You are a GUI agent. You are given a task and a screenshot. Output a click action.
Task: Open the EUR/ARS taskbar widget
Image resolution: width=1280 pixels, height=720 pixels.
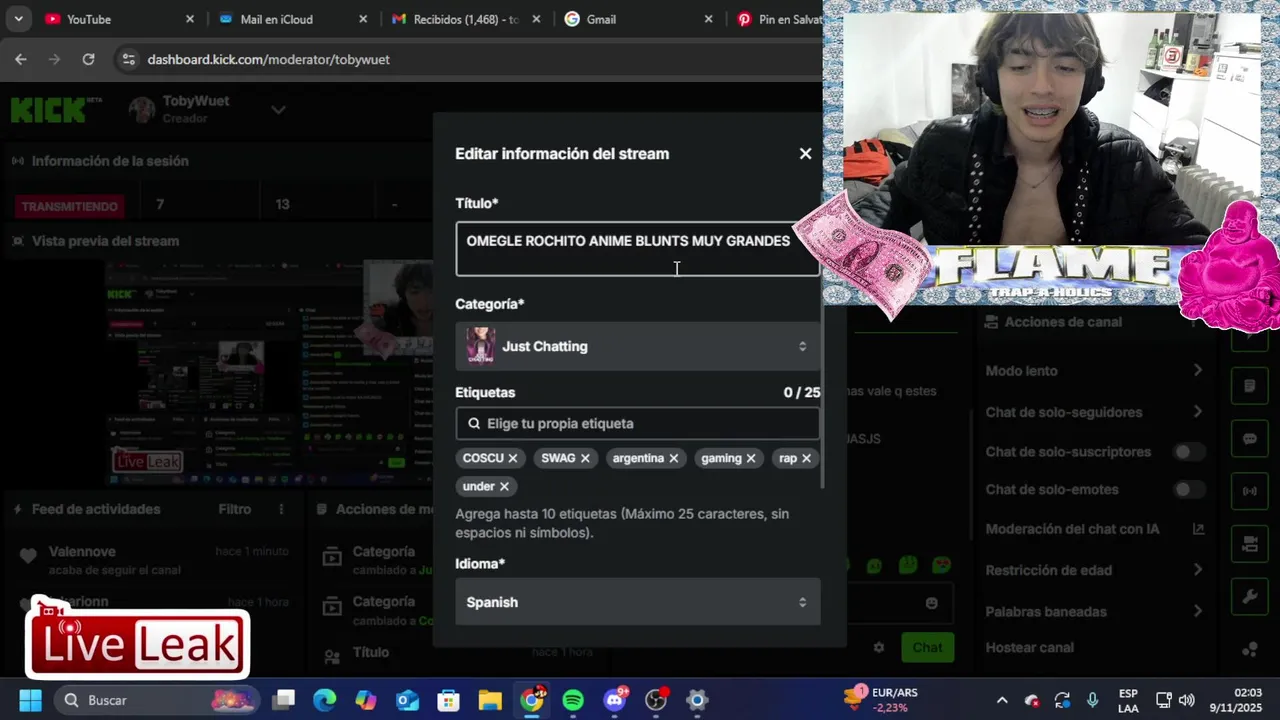[882, 700]
